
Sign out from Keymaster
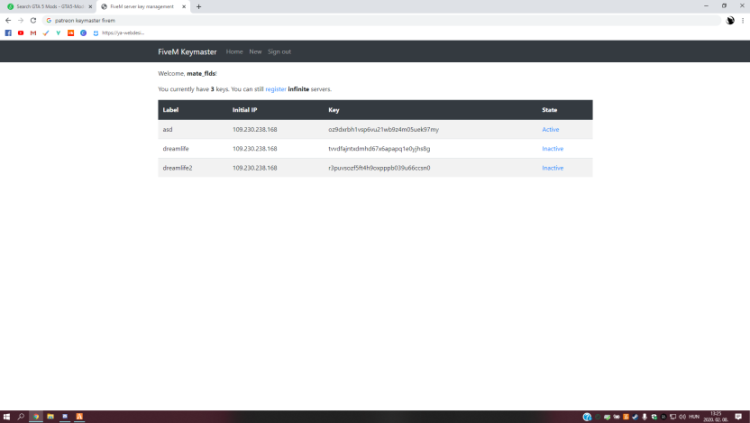point(279,52)
